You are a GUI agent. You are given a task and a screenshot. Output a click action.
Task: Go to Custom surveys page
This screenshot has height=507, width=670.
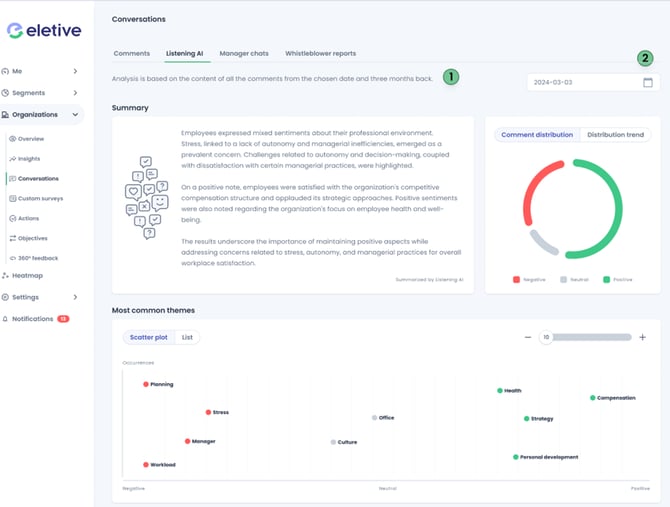coord(40,198)
